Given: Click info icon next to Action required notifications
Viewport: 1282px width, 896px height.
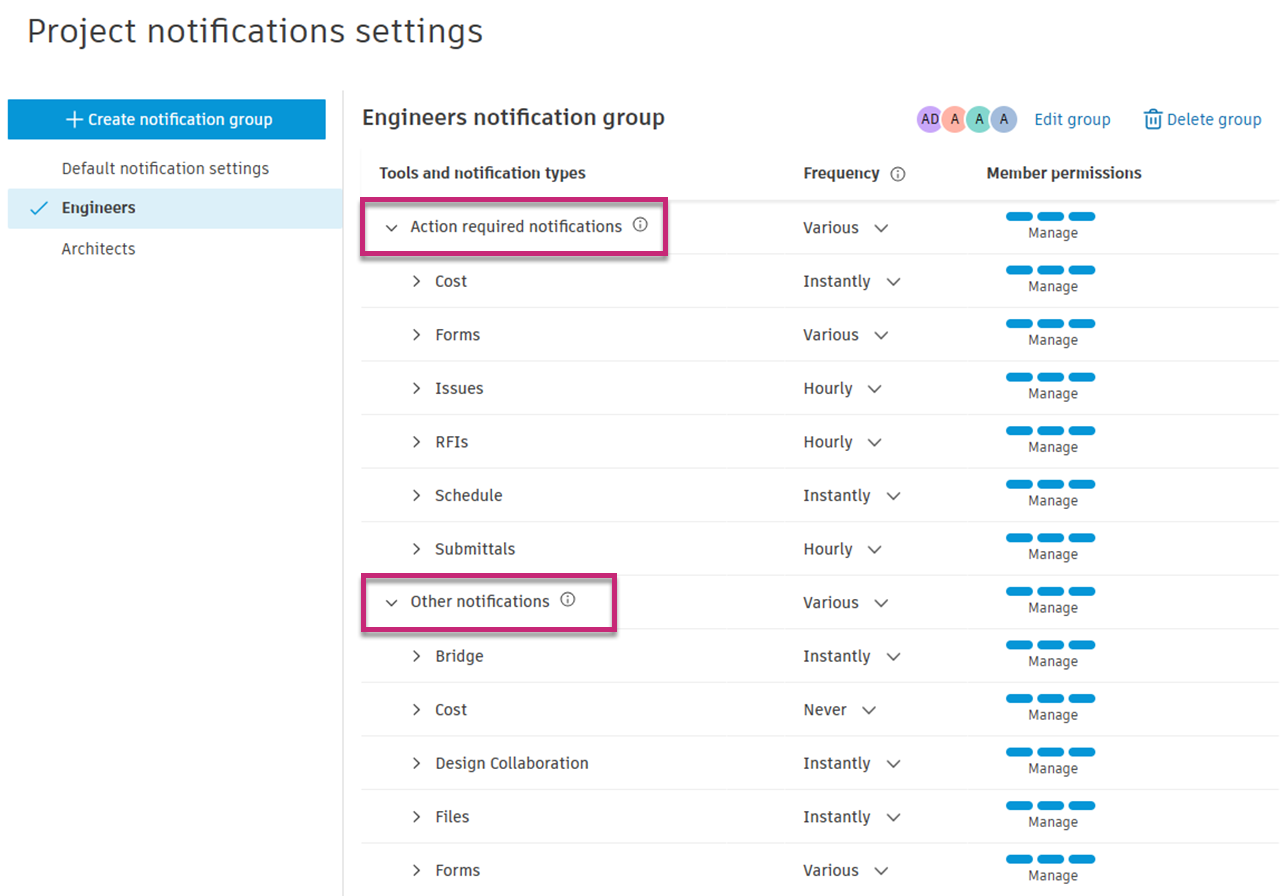Looking at the screenshot, I should pyautogui.click(x=640, y=225).
